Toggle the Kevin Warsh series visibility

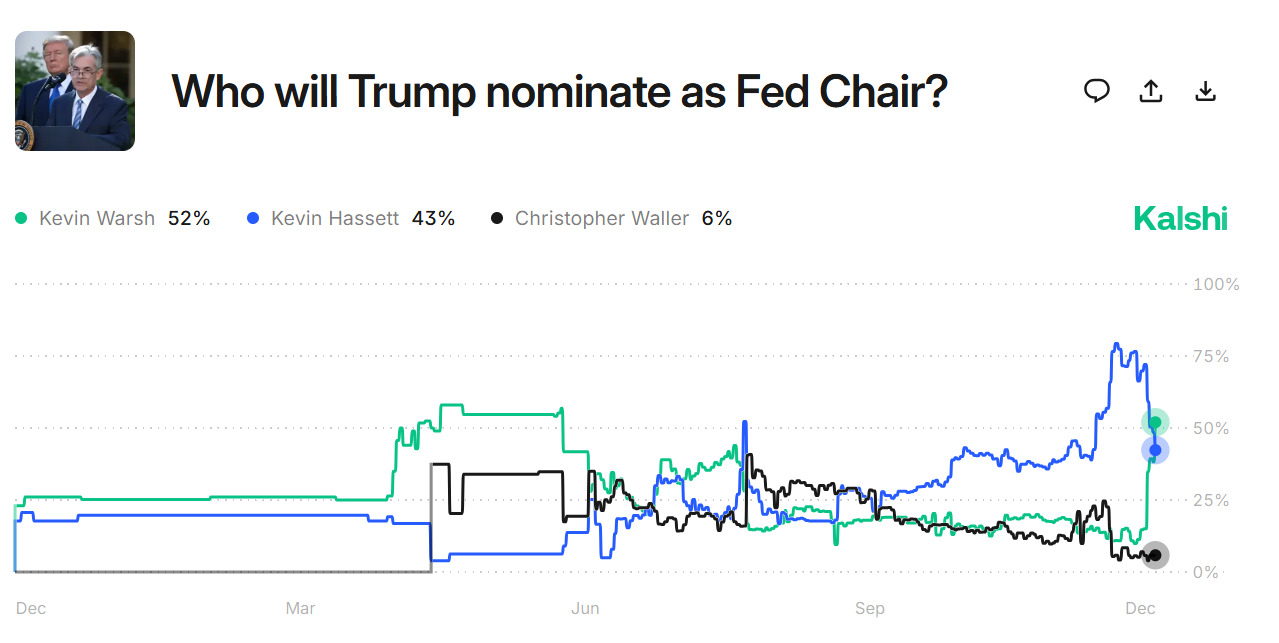96,217
